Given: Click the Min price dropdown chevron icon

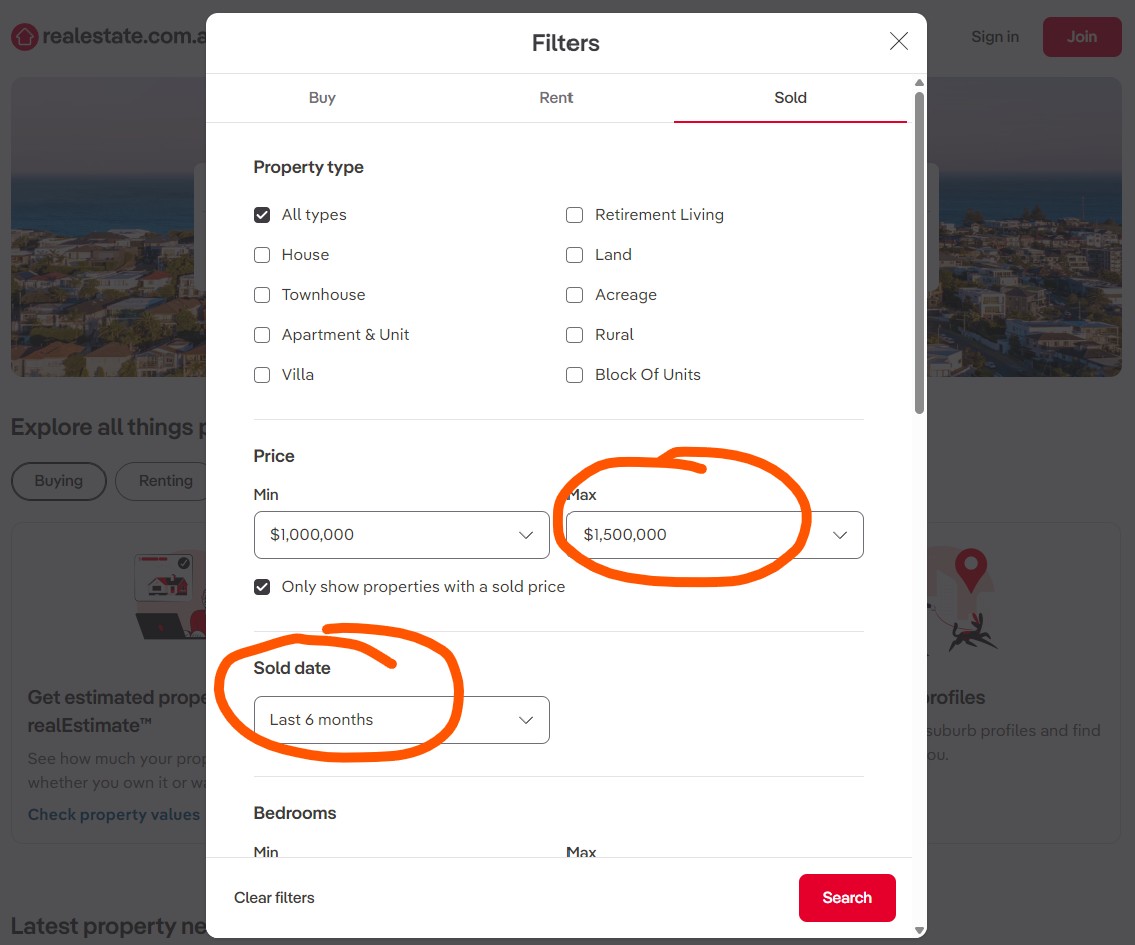Looking at the screenshot, I should (x=526, y=535).
